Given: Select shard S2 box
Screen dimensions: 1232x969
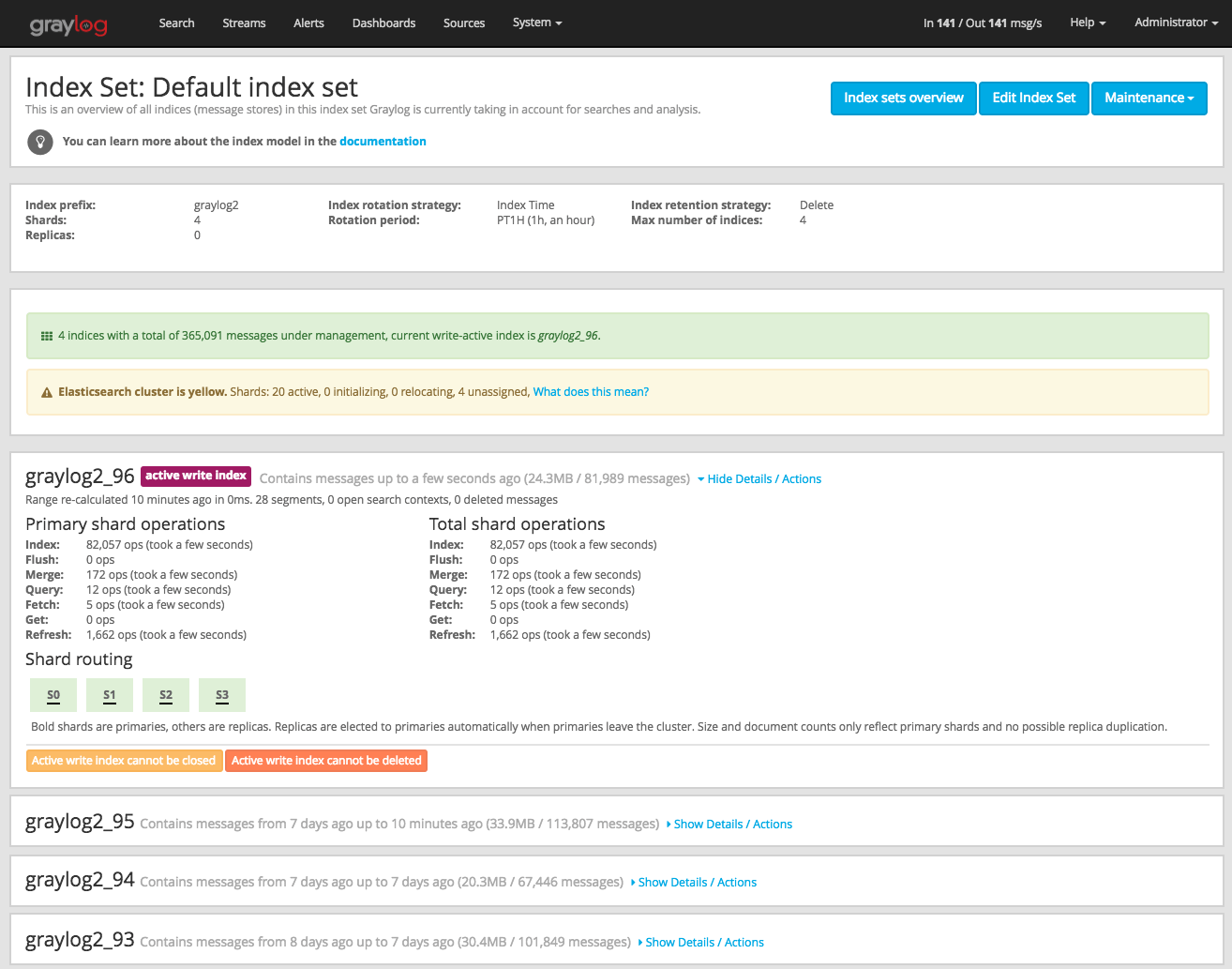Looking at the screenshot, I should [x=166, y=695].
